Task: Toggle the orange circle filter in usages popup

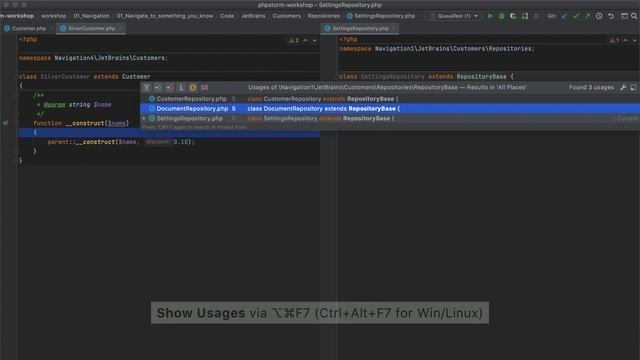Action: 193,87
